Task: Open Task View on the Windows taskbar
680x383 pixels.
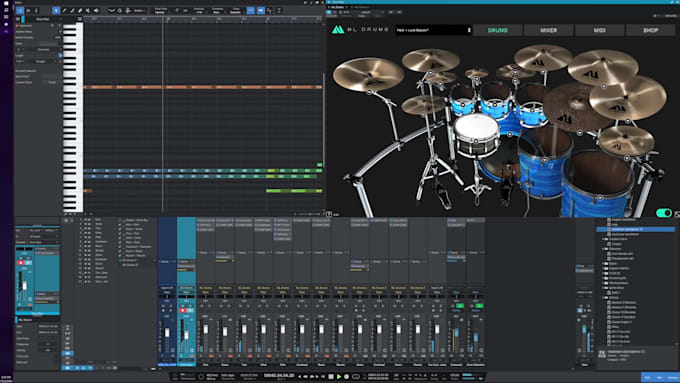Action: tap(6, 17)
